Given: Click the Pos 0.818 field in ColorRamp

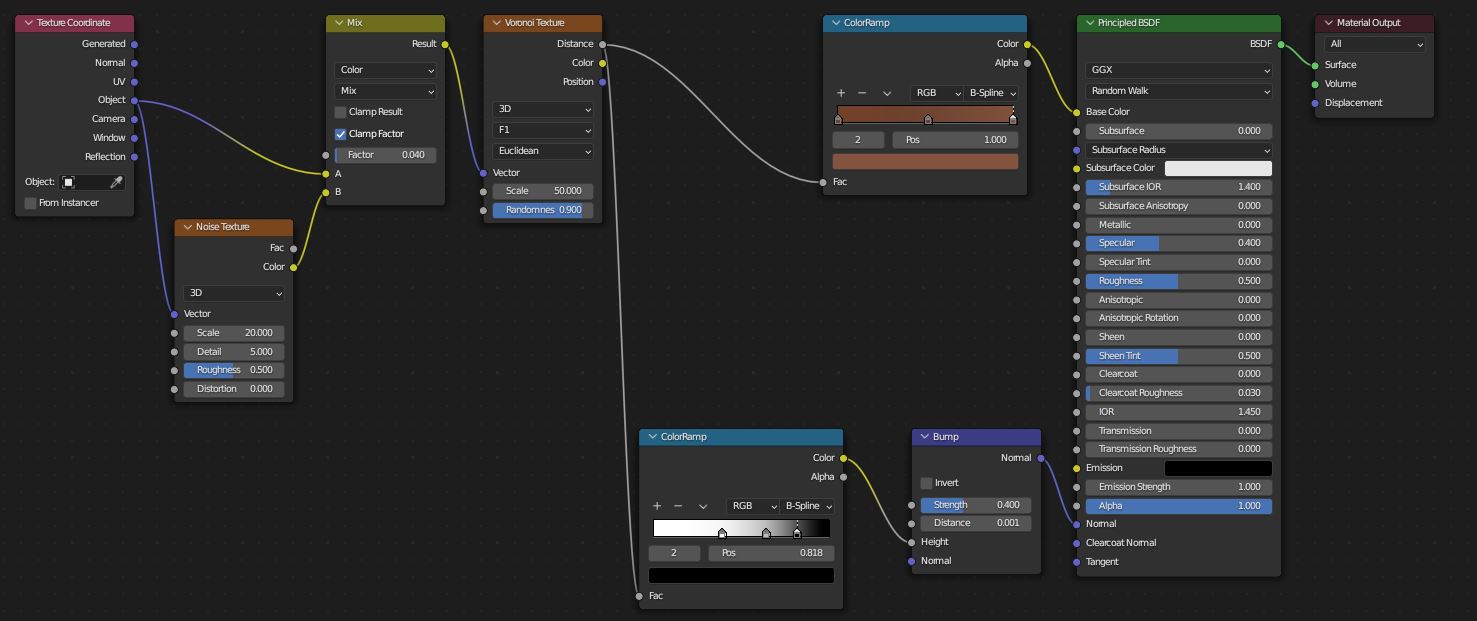Looking at the screenshot, I should 771,553.
